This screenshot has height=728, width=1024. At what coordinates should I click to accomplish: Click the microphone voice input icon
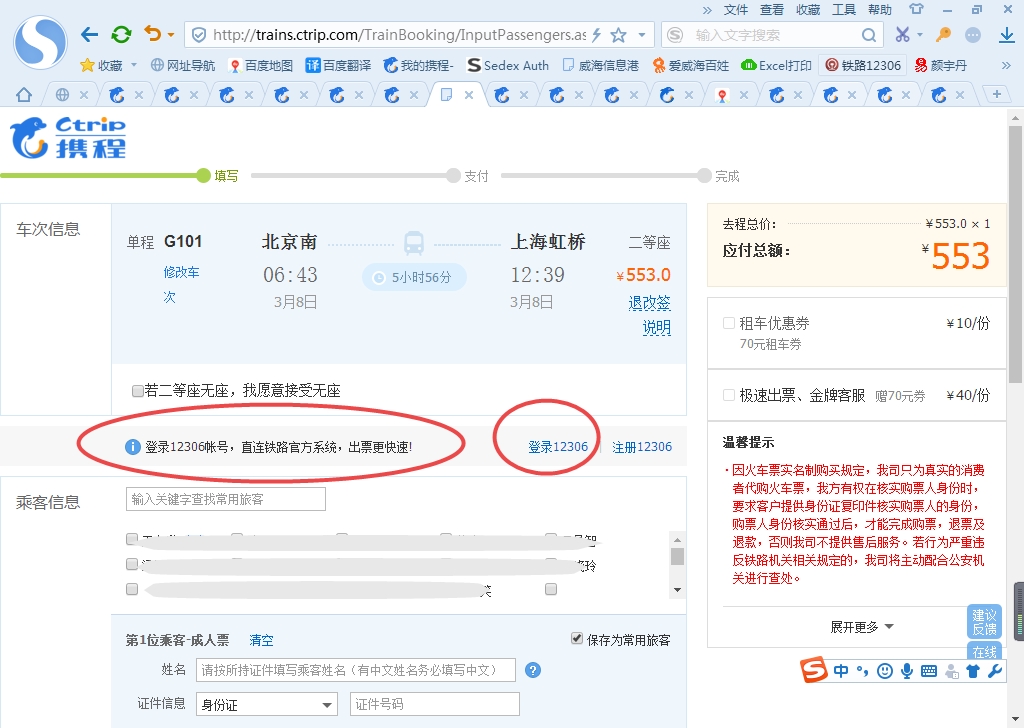click(906, 671)
